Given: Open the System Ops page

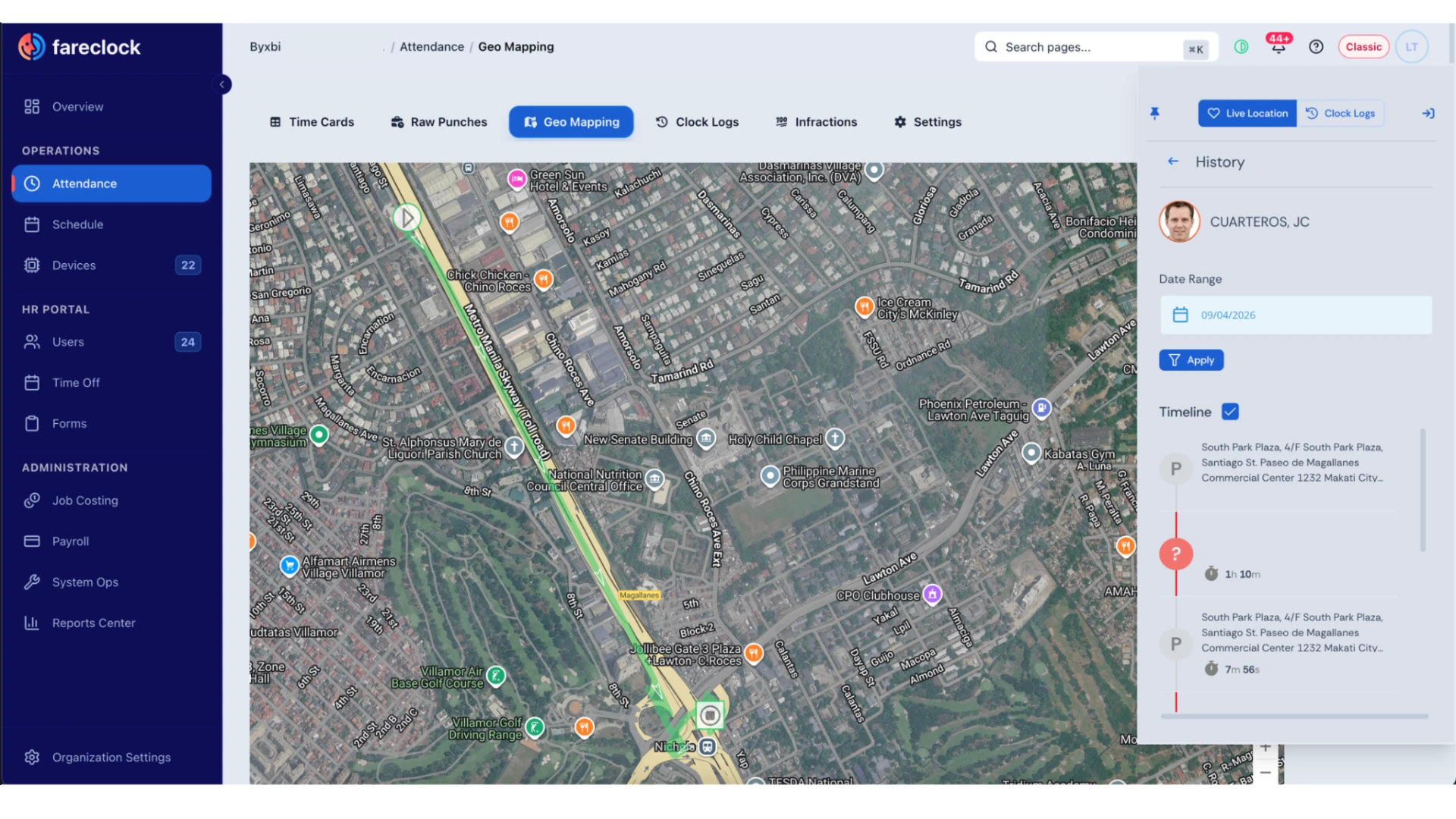Looking at the screenshot, I should [x=111, y=582].
